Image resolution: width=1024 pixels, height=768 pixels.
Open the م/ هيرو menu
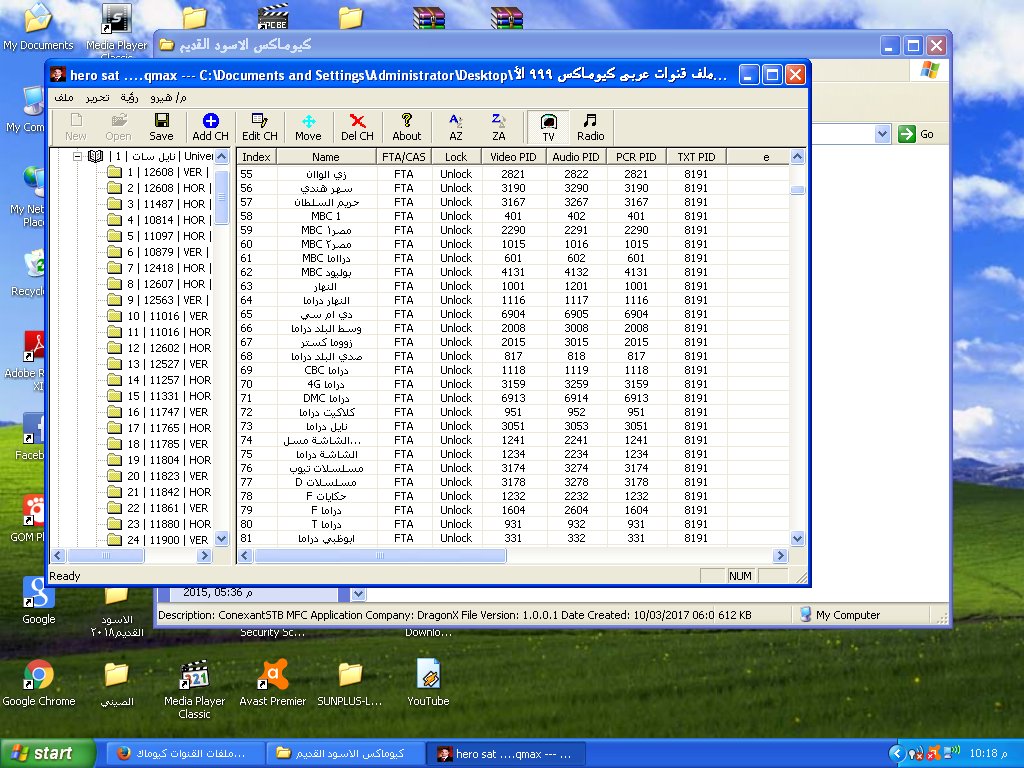click(168, 97)
